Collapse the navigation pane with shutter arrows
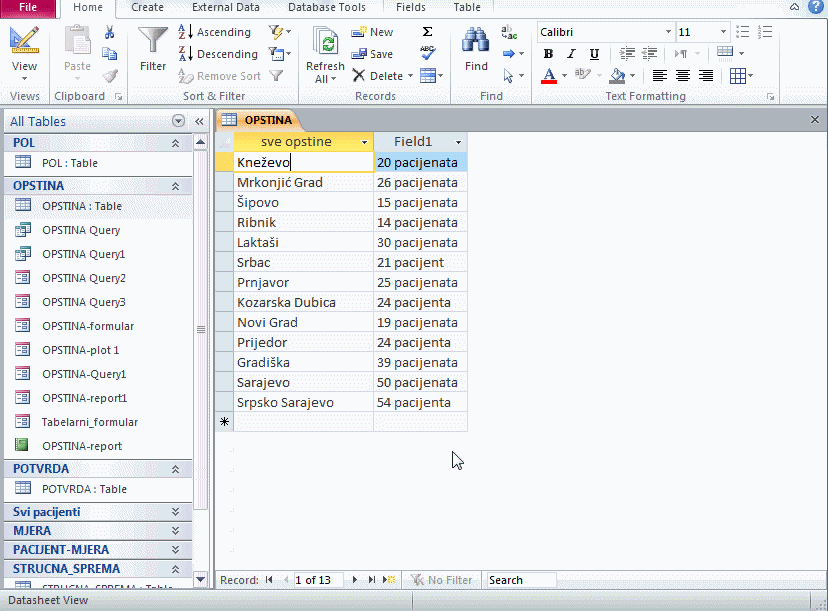 (199, 121)
